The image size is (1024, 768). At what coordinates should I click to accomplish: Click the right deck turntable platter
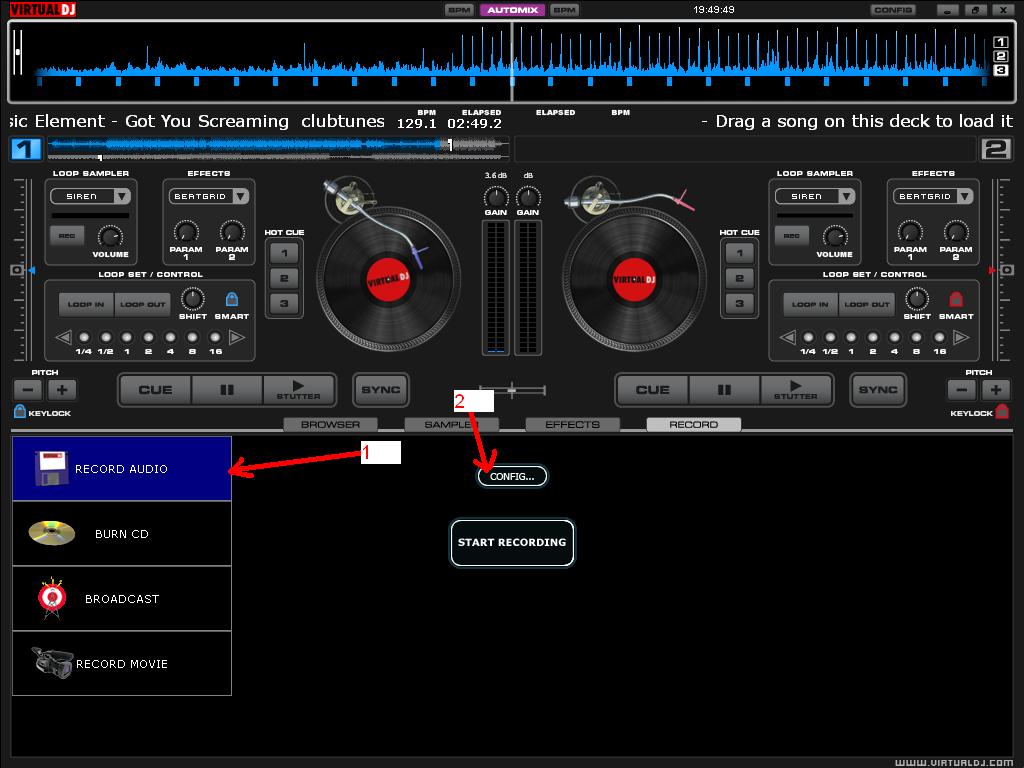[x=634, y=280]
